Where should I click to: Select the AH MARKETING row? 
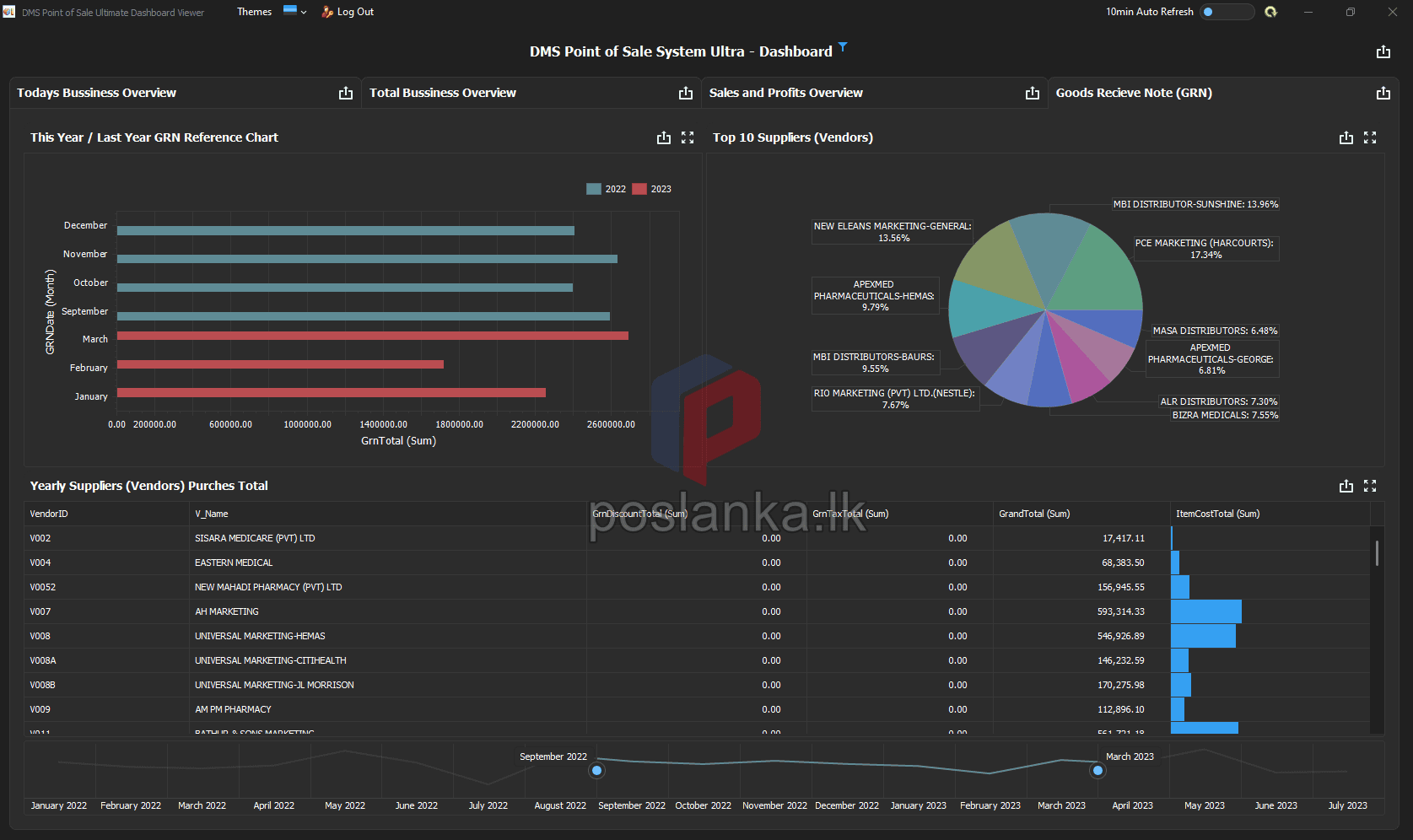(x=698, y=611)
